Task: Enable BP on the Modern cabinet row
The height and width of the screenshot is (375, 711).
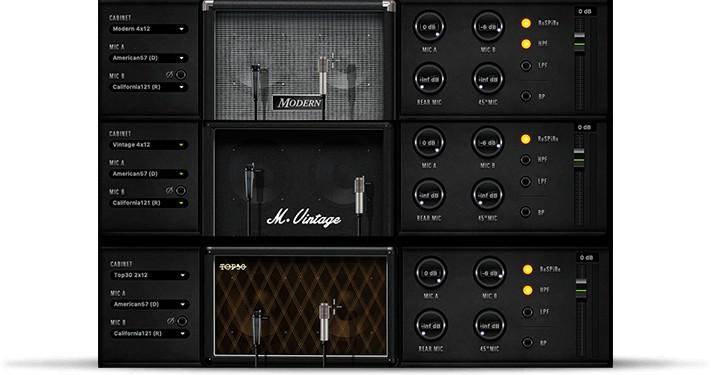Action: pos(526,96)
